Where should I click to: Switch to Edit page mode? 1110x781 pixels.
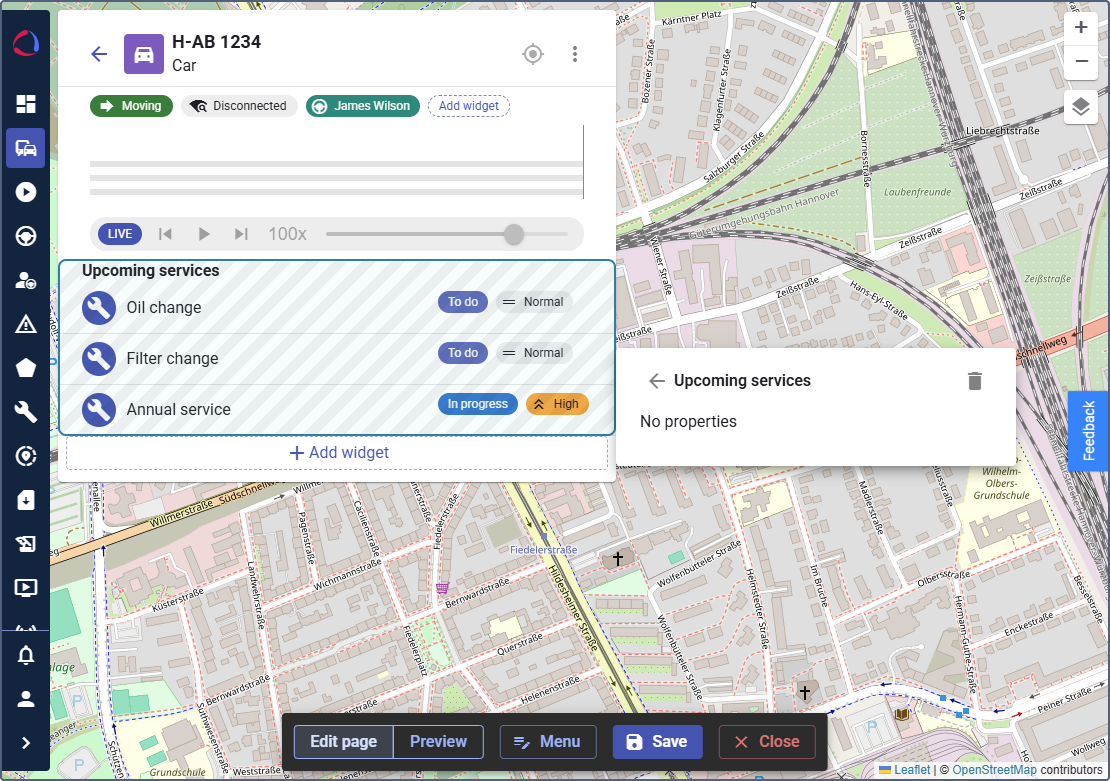point(343,742)
